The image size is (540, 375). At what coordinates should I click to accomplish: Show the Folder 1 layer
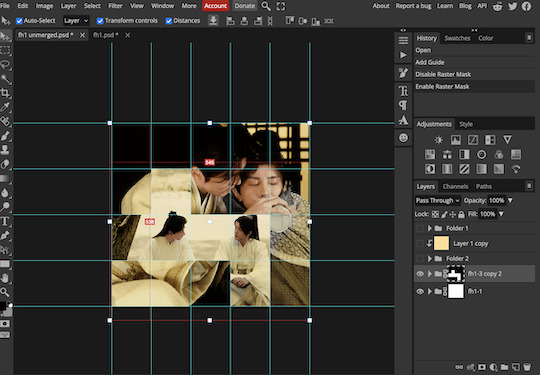pyautogui.click(x=420, y=228)
